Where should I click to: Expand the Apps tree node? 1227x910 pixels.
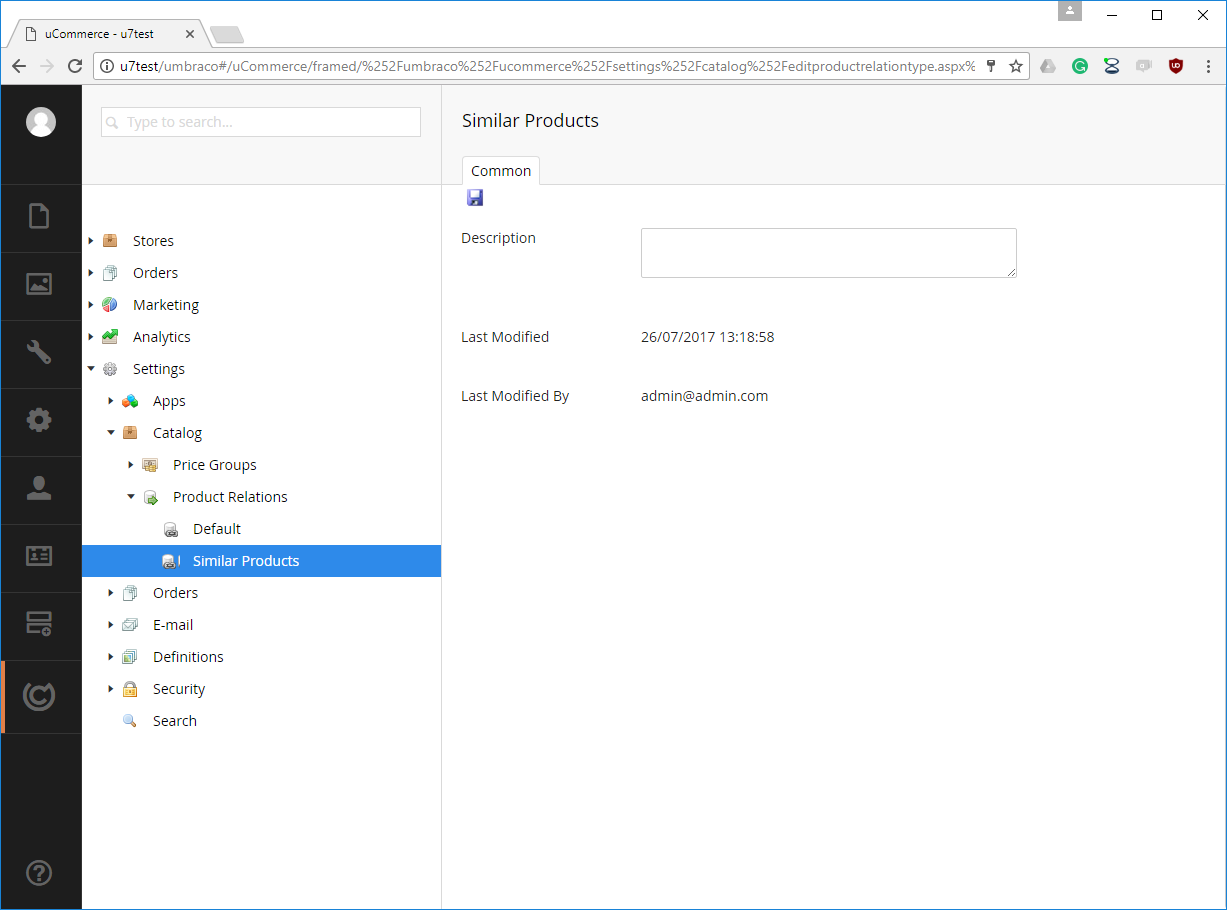(x=111, y=401)
